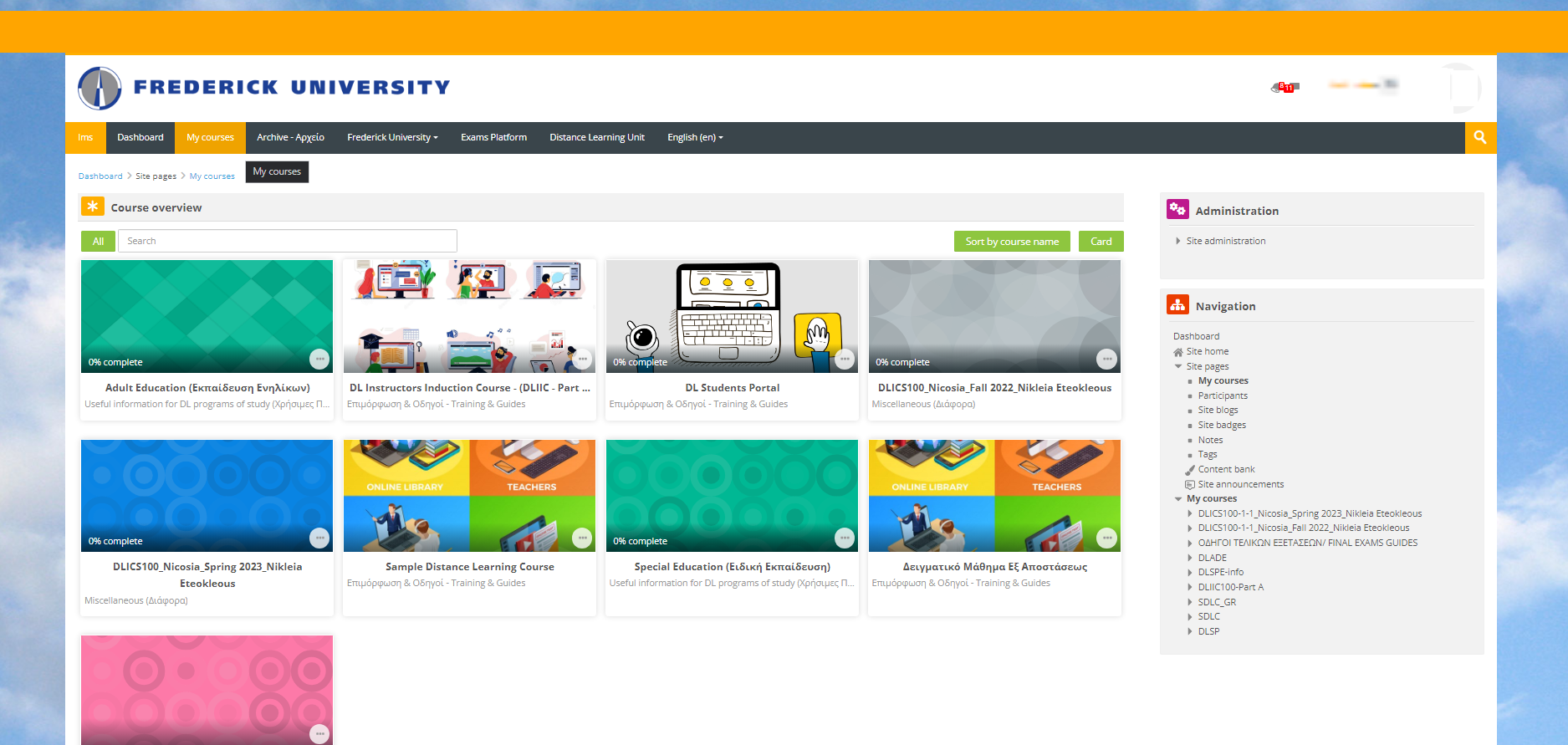Open options menu on Adult Education card

[x=319, y=359]
